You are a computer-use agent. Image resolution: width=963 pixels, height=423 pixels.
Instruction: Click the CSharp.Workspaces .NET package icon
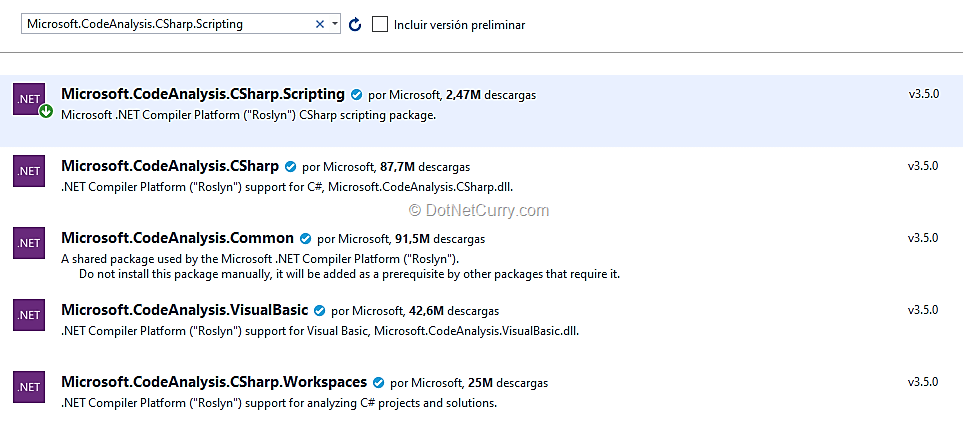[29, 387]
